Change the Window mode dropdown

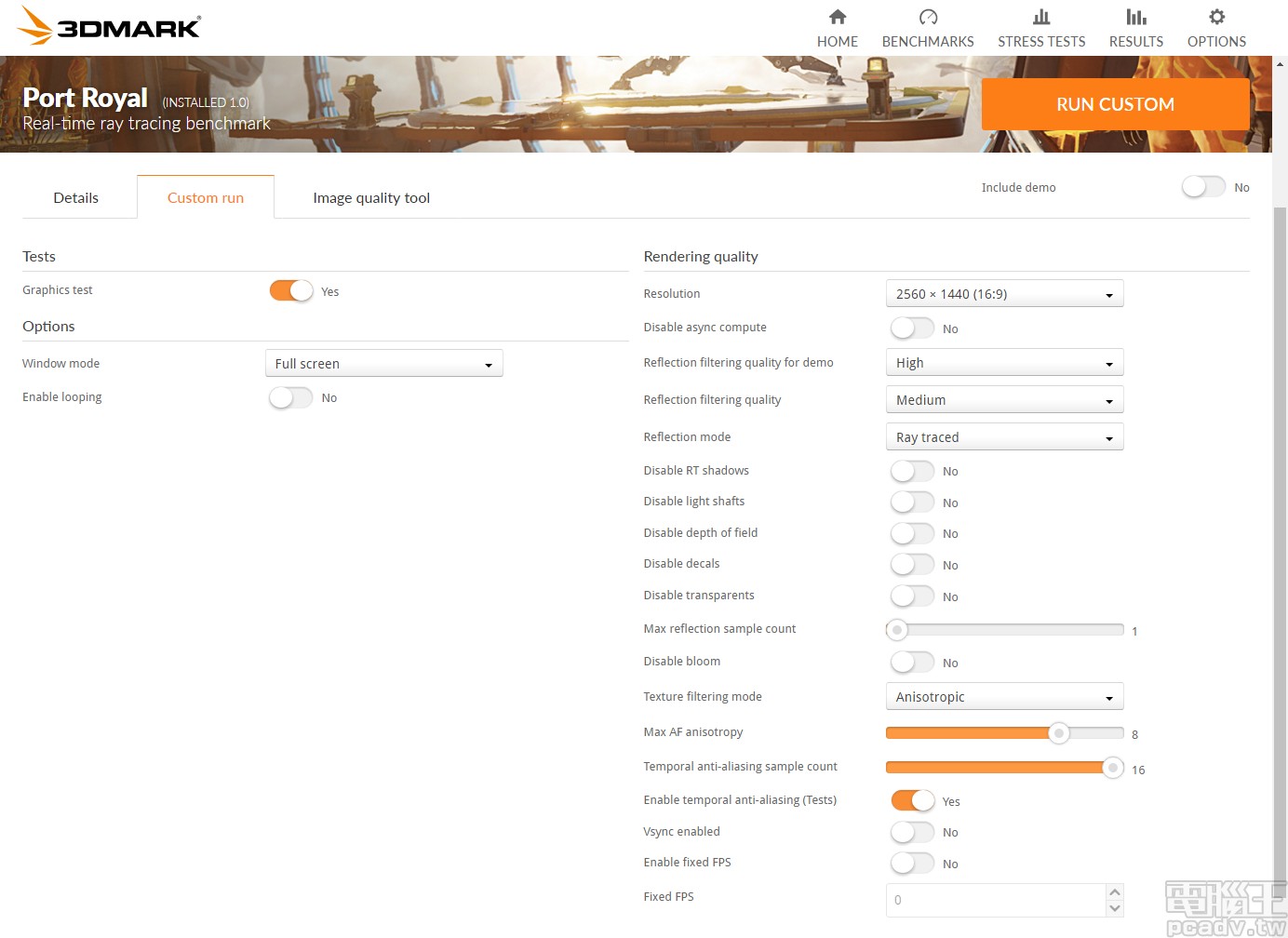383,363
